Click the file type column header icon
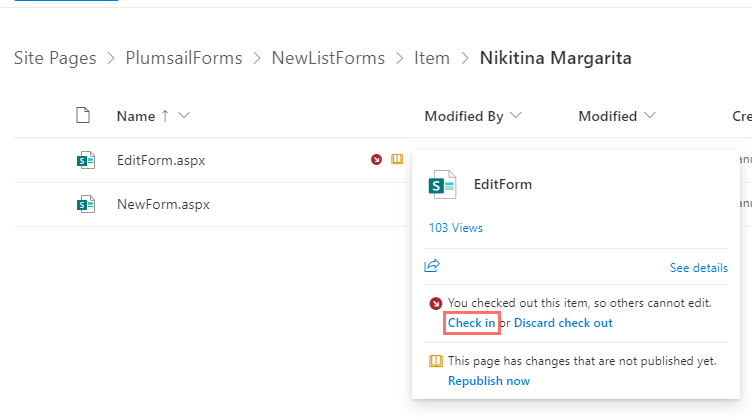The image size is (752, 420). coord(85,116)
